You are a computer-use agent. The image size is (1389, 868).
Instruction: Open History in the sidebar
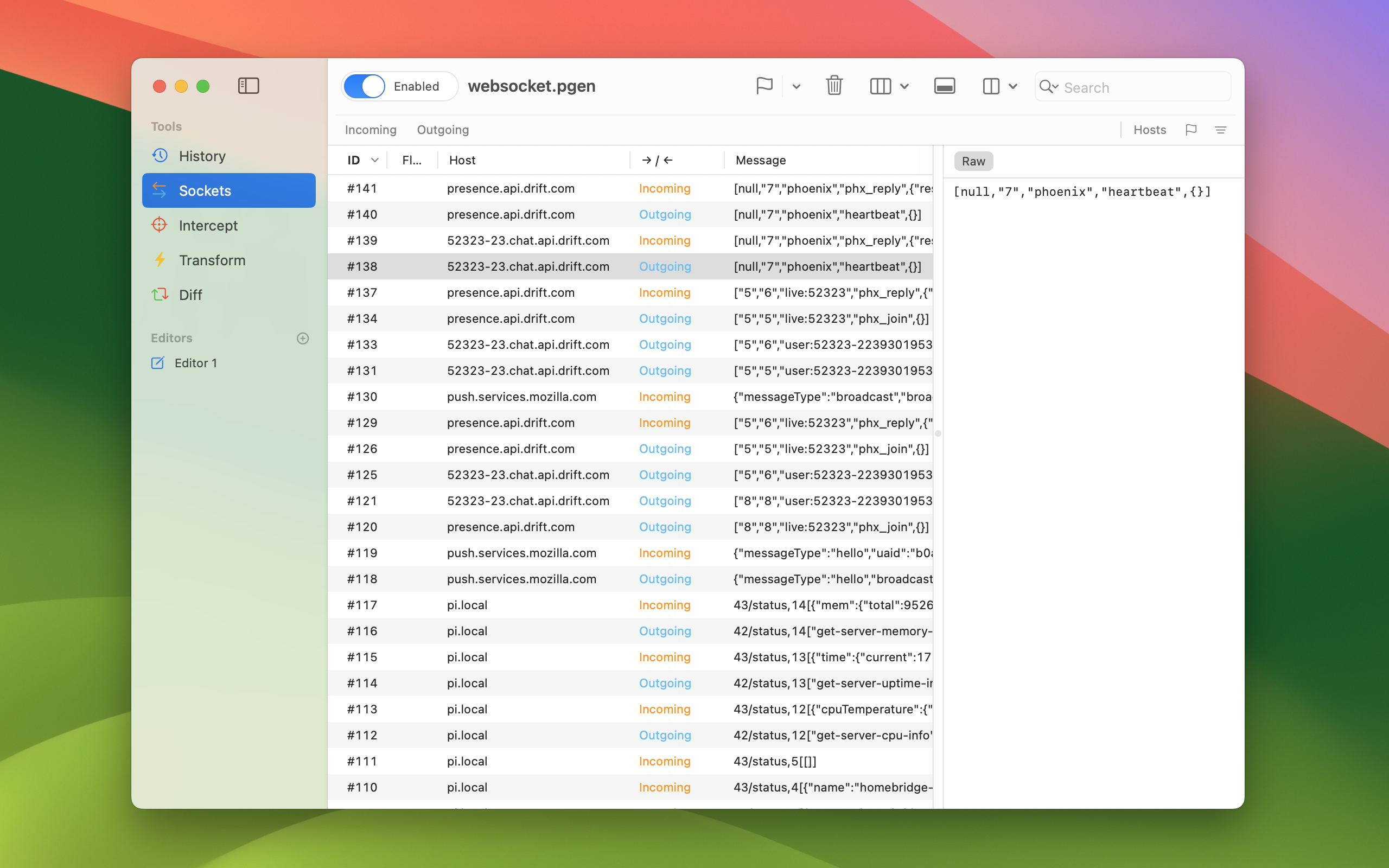(x=228, y=156)
